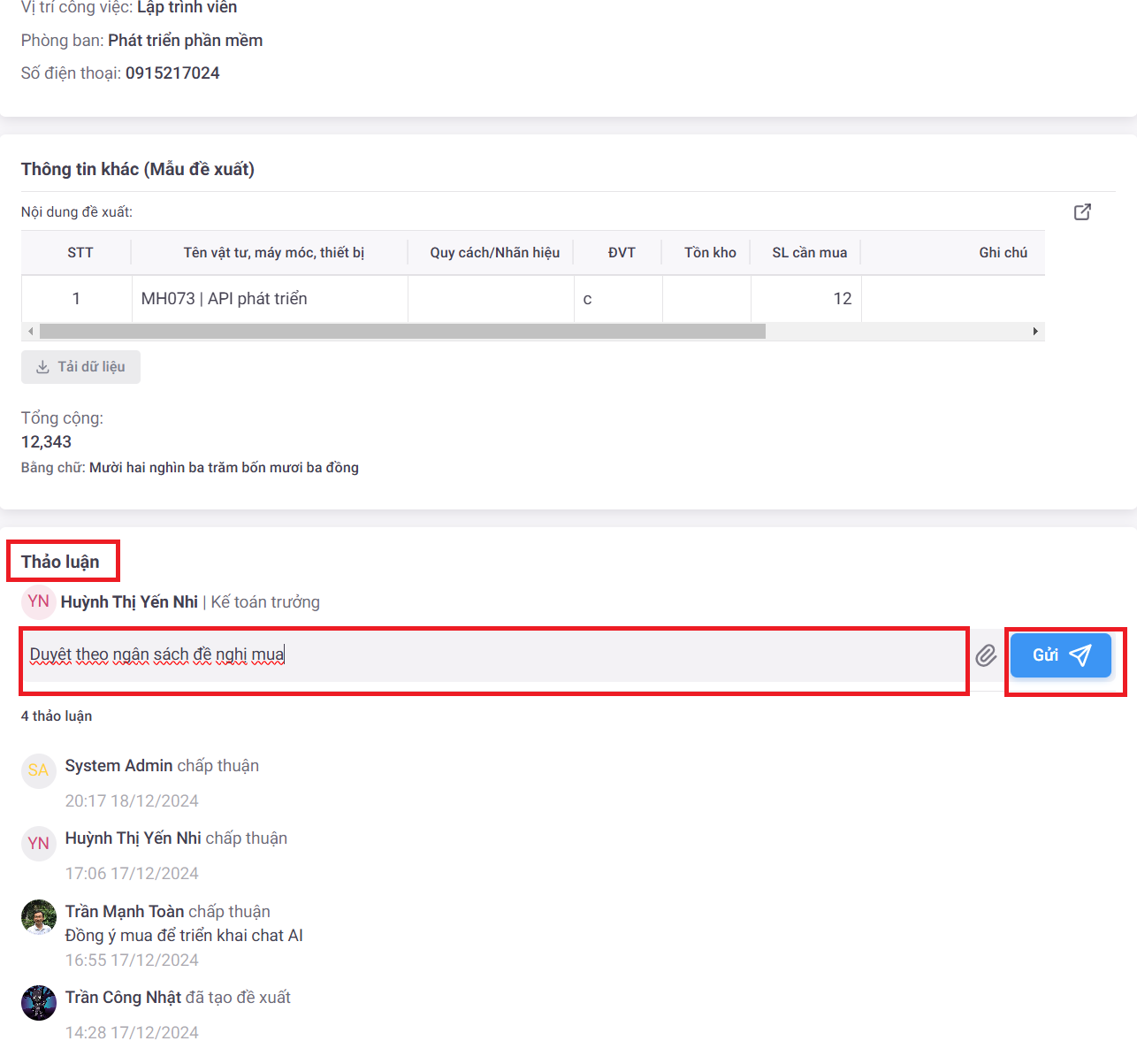
Task: Select the Tên vật tư column header
Action: (x=273, y=253)
